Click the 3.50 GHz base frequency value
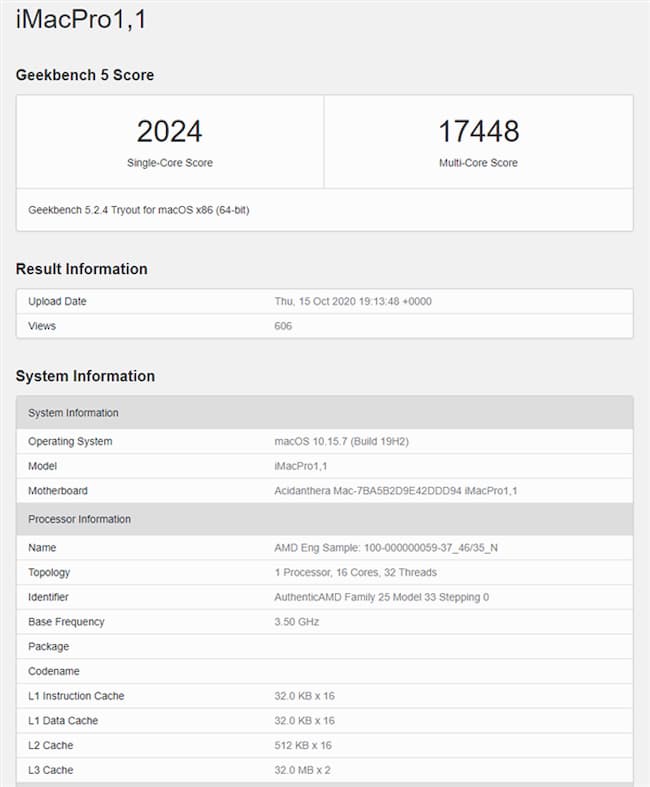The height and width of the screenshot is (787, 650). point(297,622)
